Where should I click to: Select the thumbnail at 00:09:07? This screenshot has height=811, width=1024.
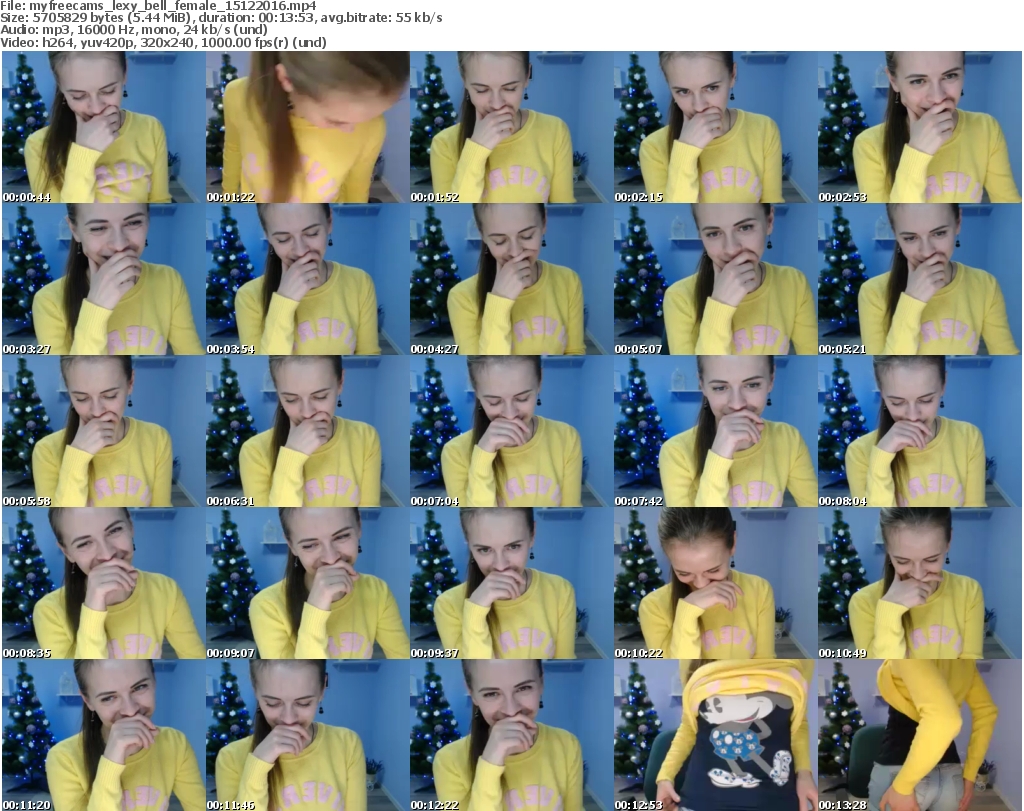coord(308,584)
